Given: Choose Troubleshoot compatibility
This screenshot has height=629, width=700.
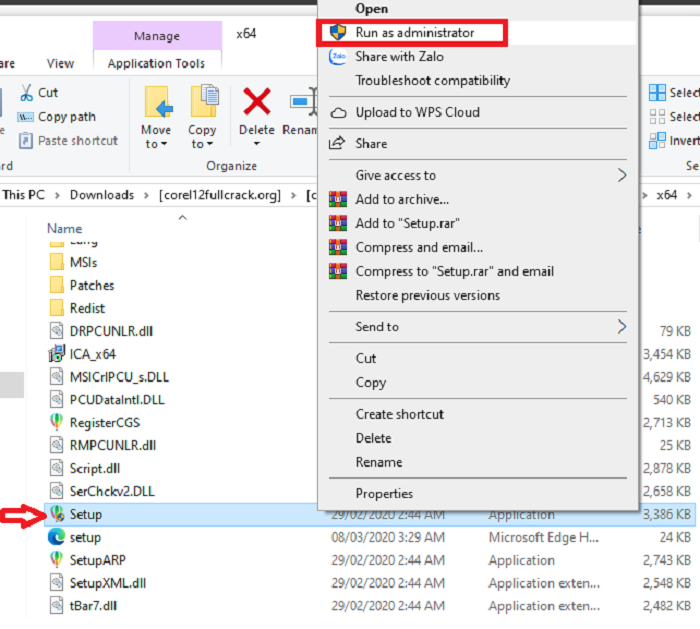Looking at the screenshot, I should coord(433,80).
